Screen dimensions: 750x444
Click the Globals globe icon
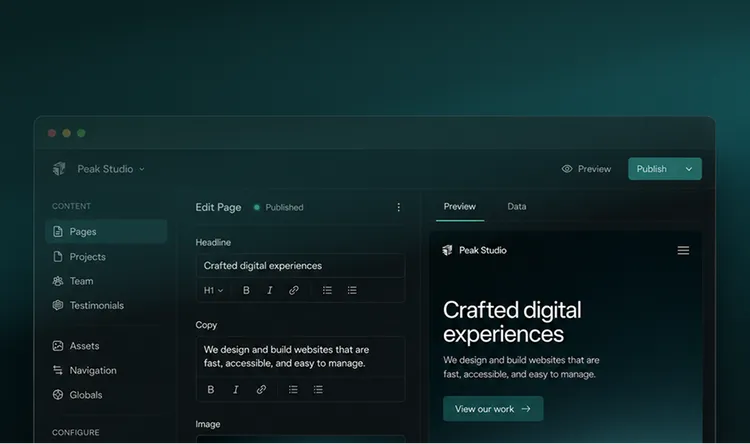point(58,394)
